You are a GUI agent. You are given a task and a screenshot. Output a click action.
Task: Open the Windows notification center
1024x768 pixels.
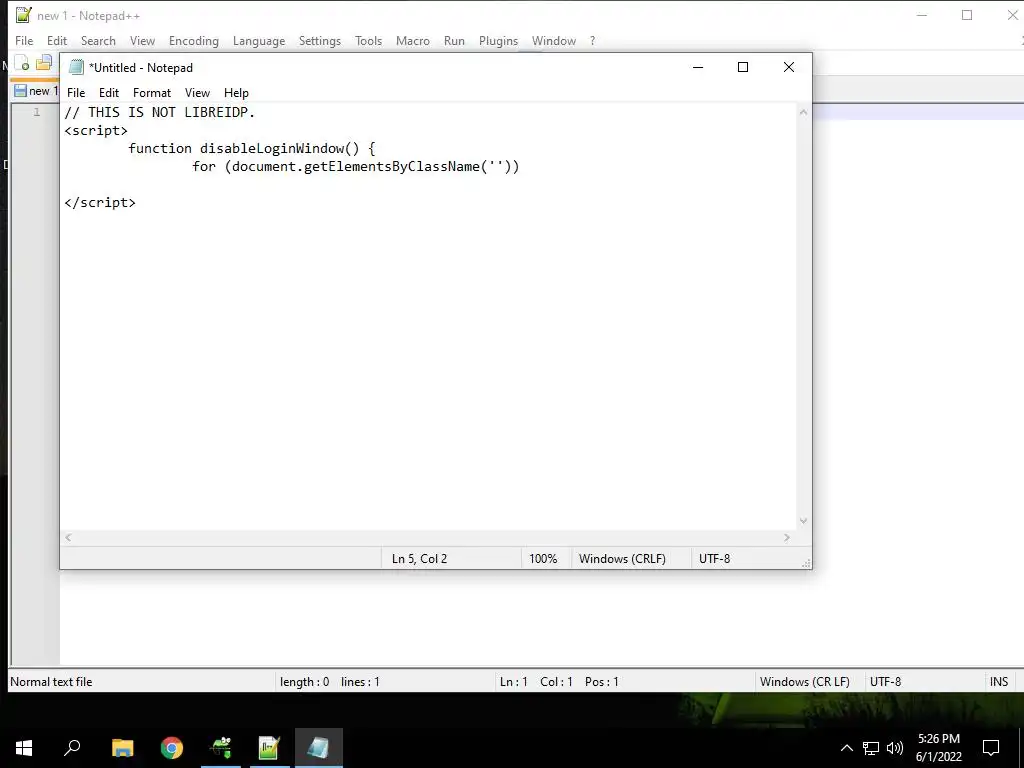991,748
